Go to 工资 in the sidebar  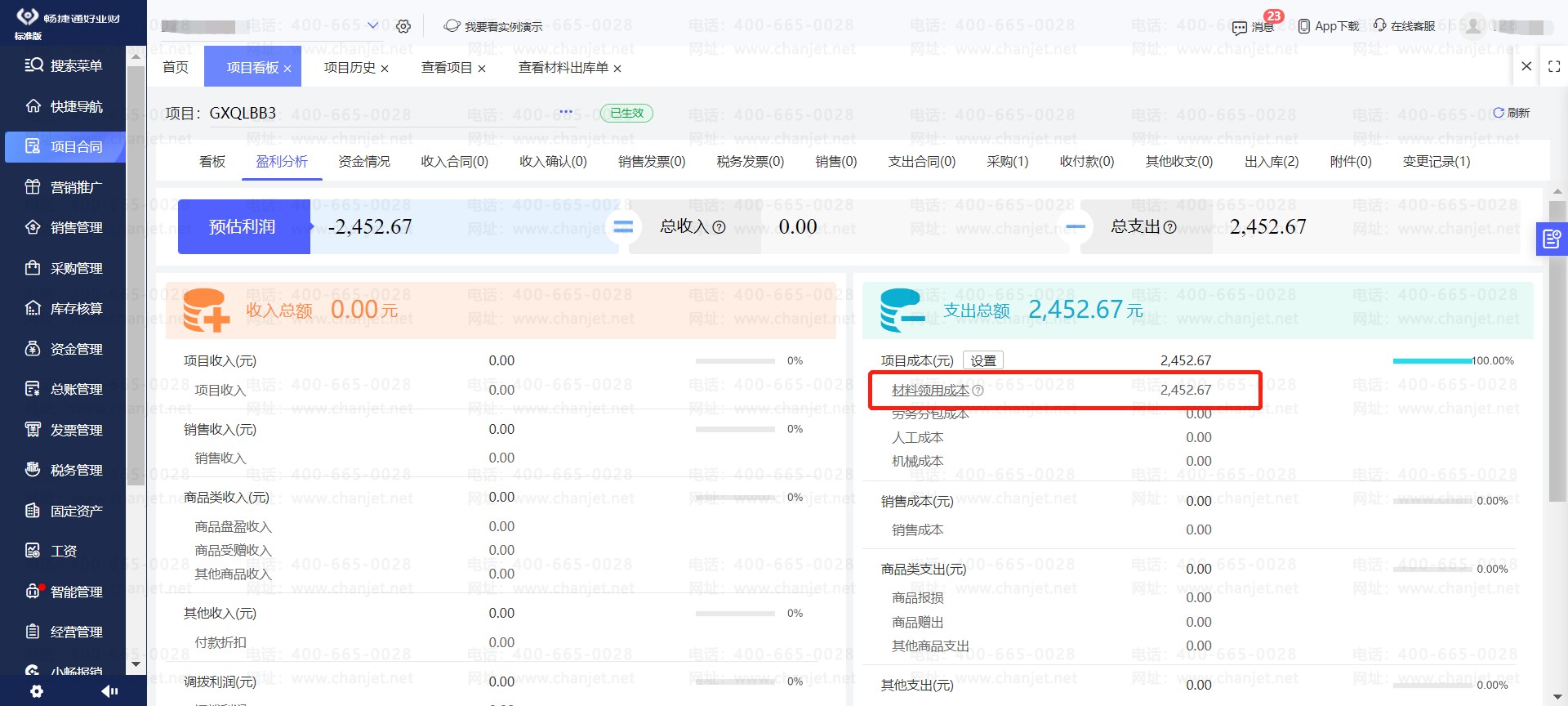click(x=51, y=551)
